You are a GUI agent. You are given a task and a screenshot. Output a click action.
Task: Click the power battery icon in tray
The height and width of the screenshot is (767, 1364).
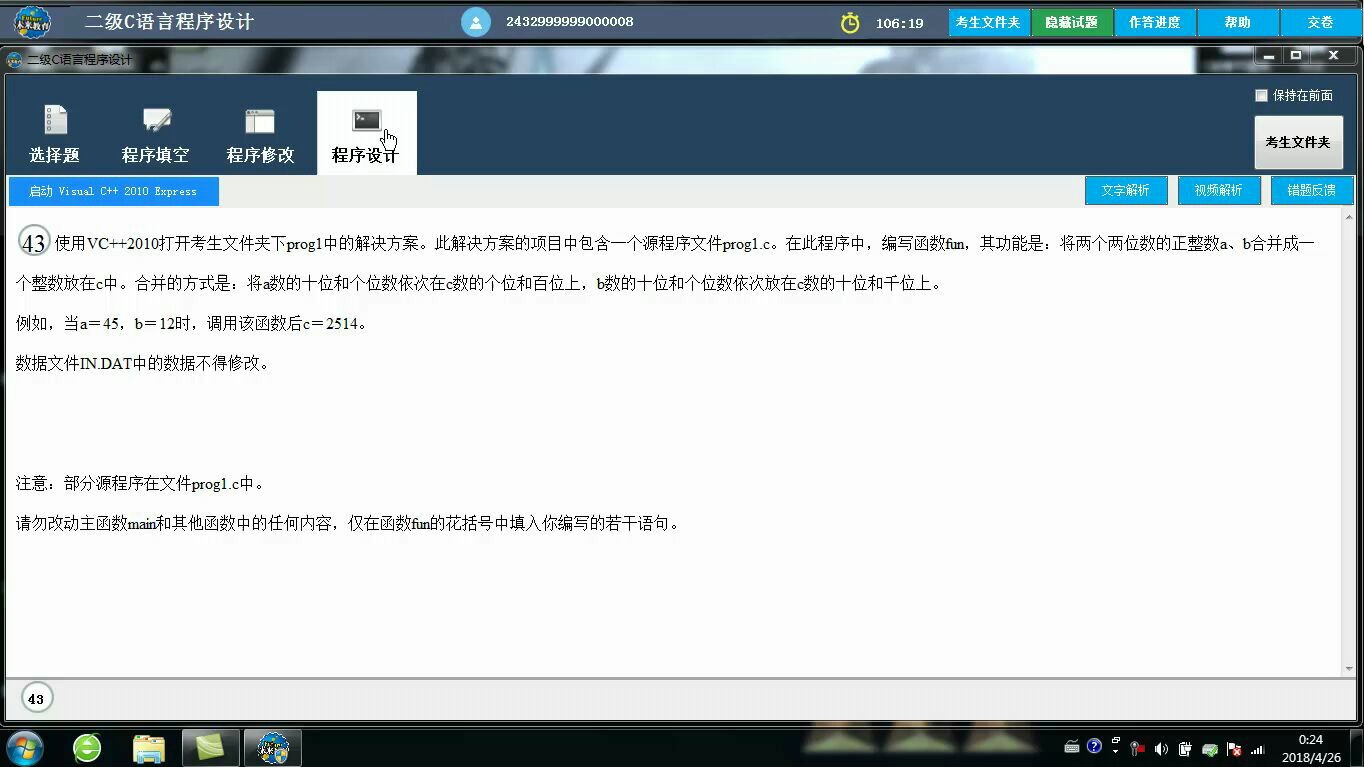point(1185,749)
